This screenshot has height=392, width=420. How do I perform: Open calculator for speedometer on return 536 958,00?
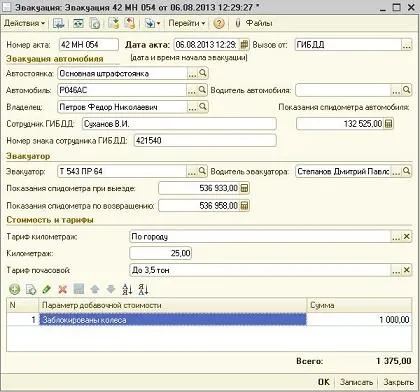pos(244,205)
